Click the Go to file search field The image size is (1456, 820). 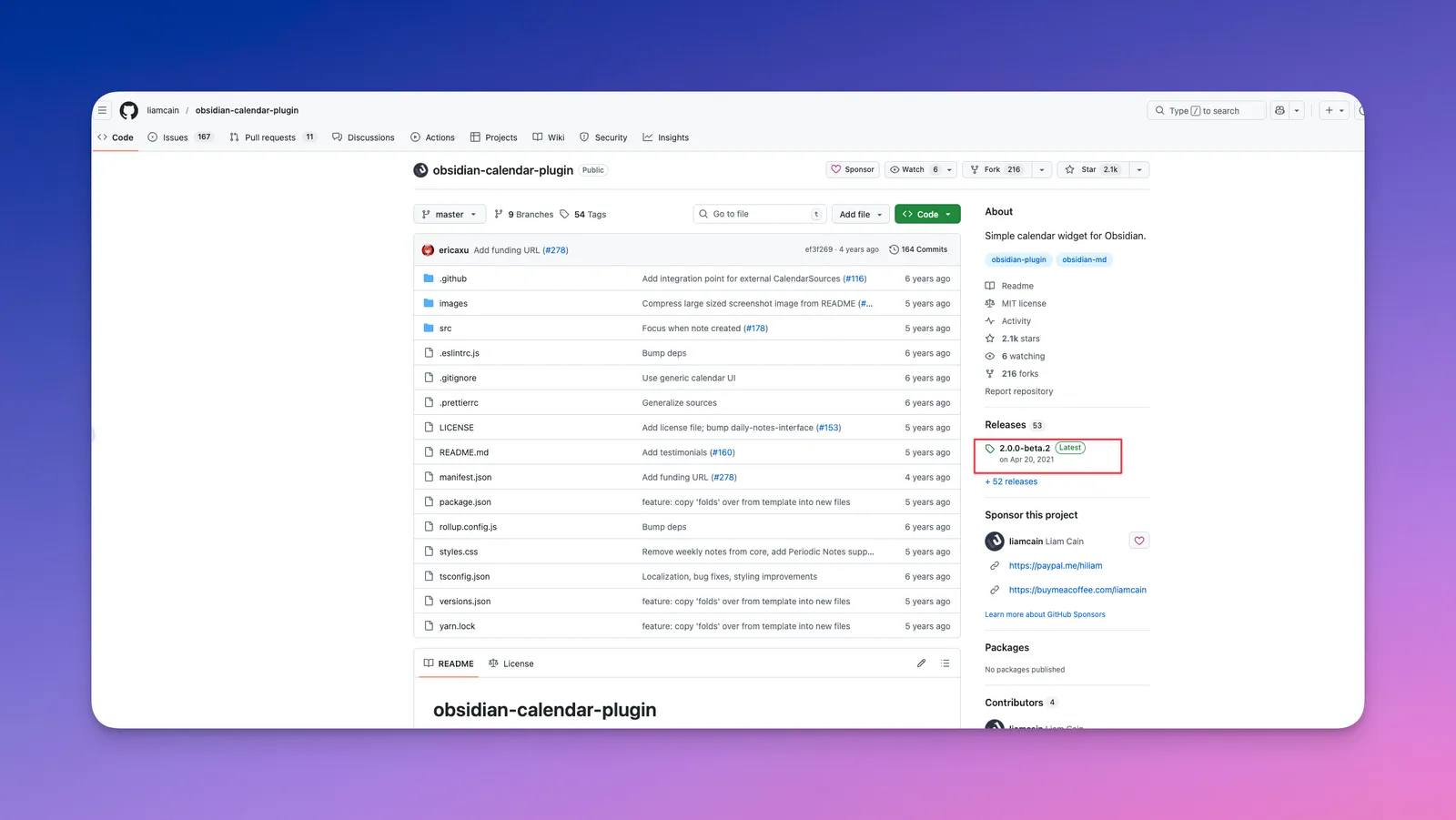click(x=760, y=215)
